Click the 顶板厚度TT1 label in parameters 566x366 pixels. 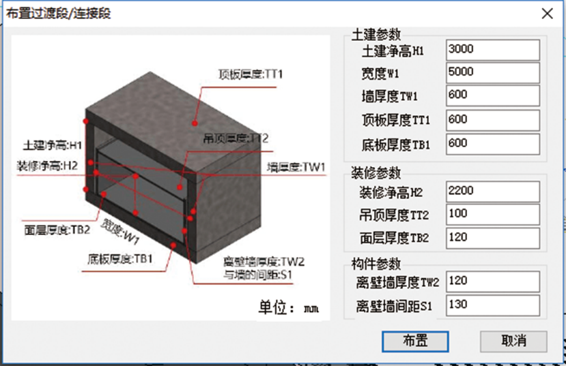coord(396,120)
